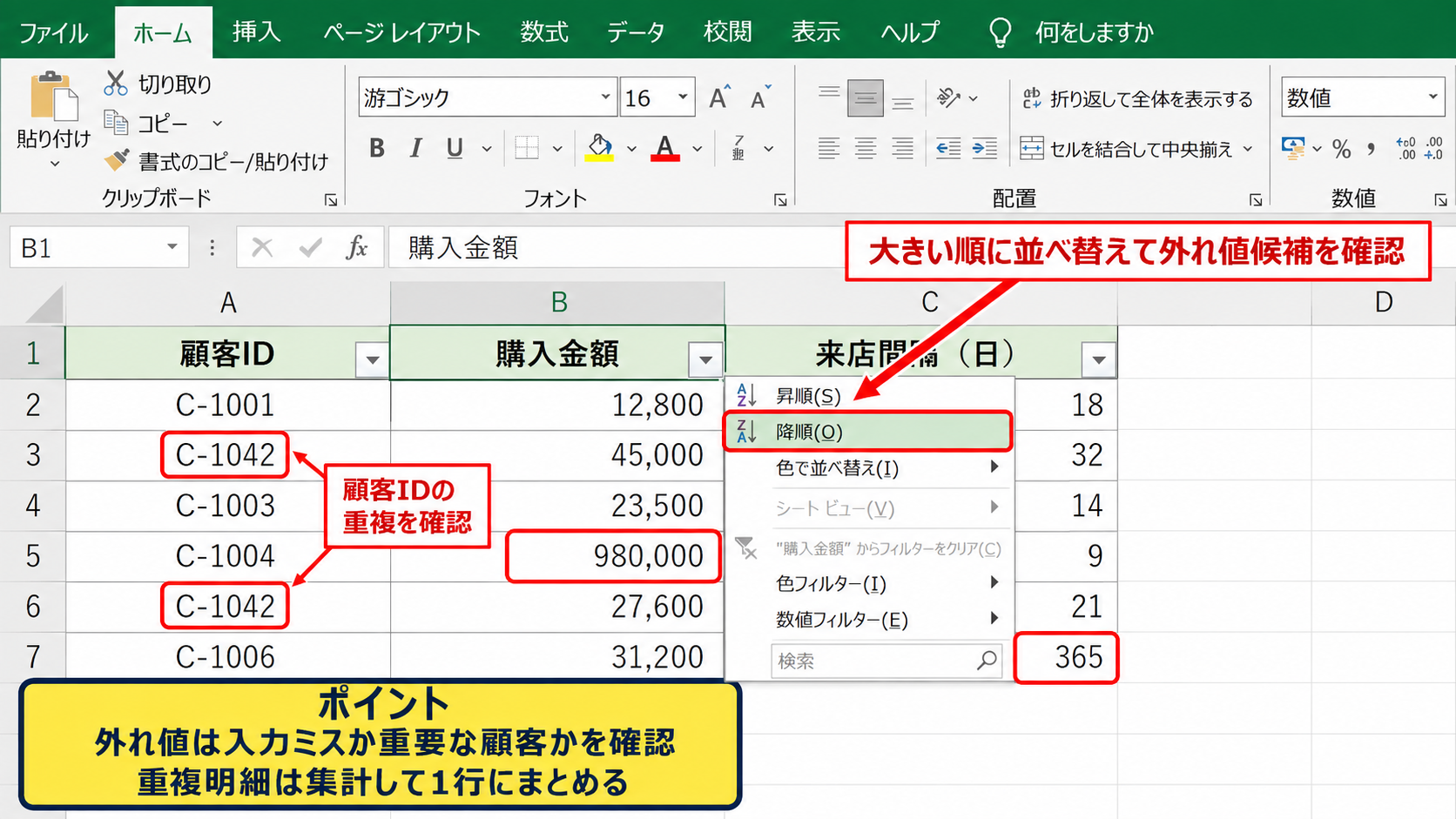
Task: Increase decimal places
Action: [x=1405, y=149]
